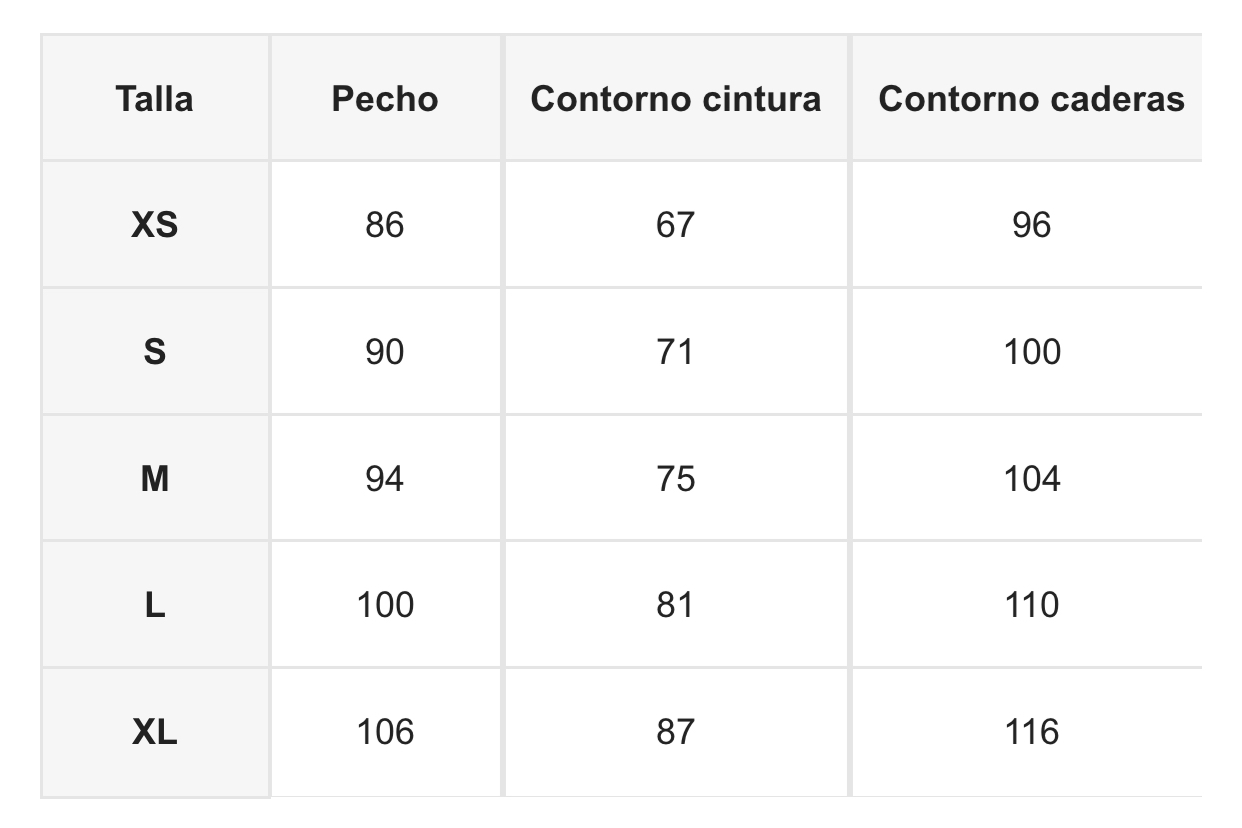Click the Talla column header
The height and width of the screenshot is (828, 1242).
click(154, 99)
